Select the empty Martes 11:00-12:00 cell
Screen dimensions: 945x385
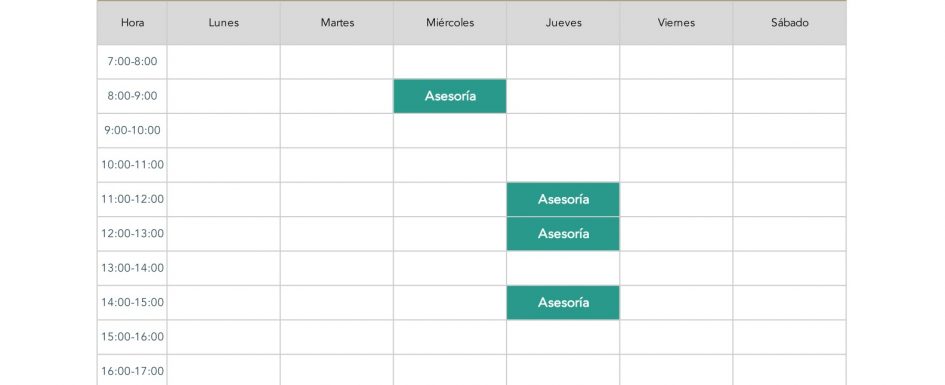(x=337, y=199)
